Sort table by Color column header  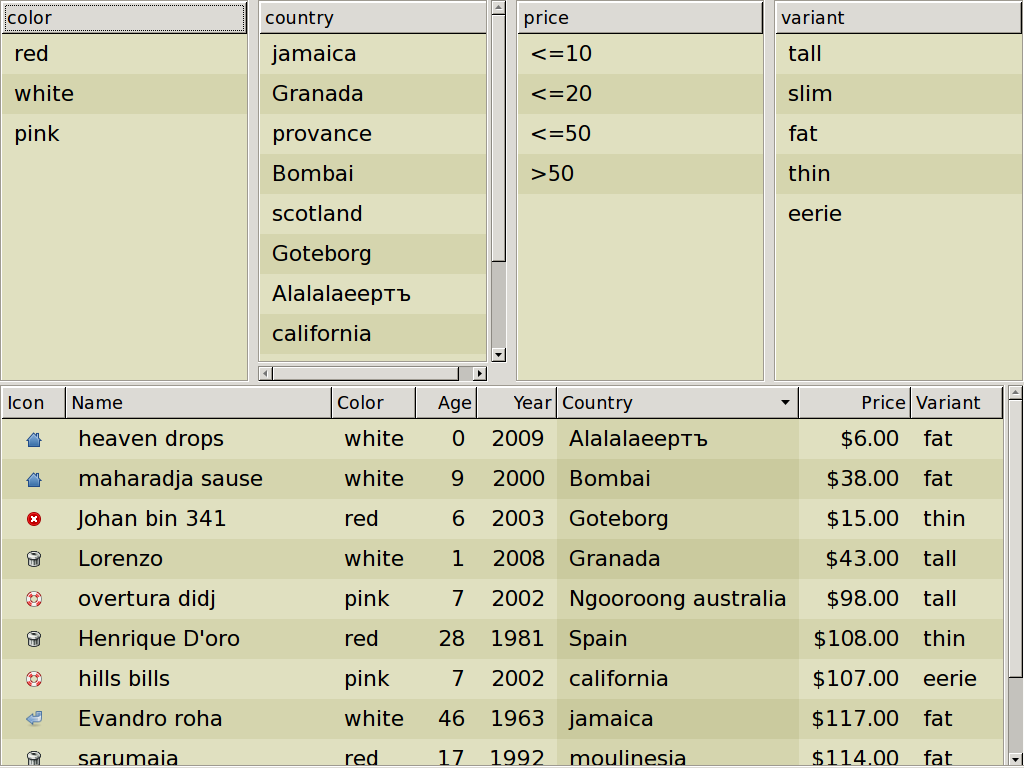pos(374,402)
